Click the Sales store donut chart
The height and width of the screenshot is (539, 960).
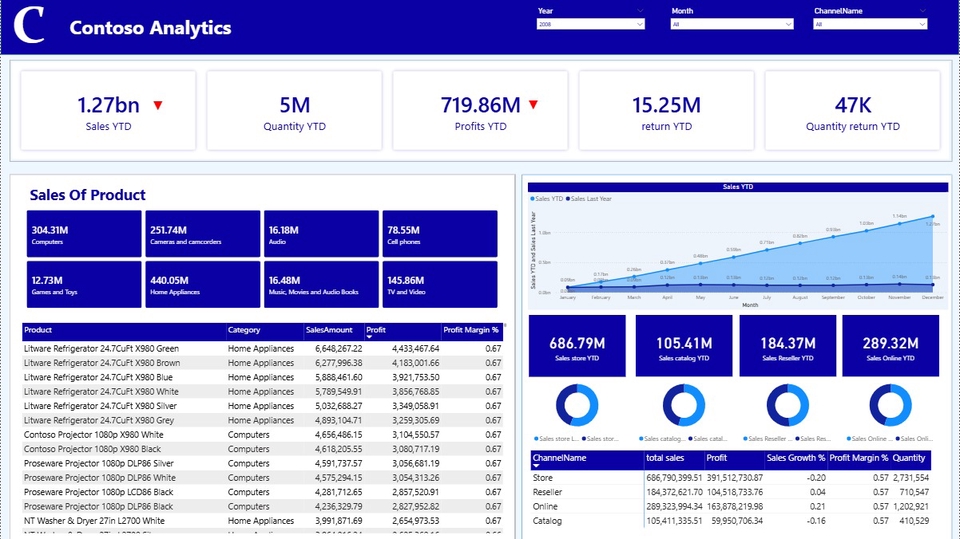[x=576, y=406]
